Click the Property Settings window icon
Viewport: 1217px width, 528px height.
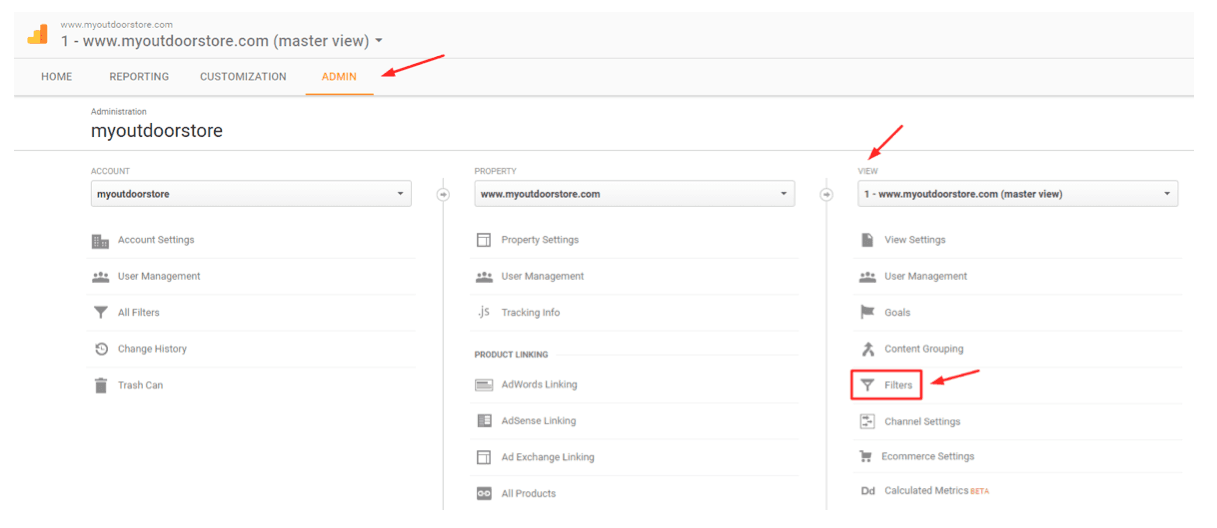[x=484, y=240]
